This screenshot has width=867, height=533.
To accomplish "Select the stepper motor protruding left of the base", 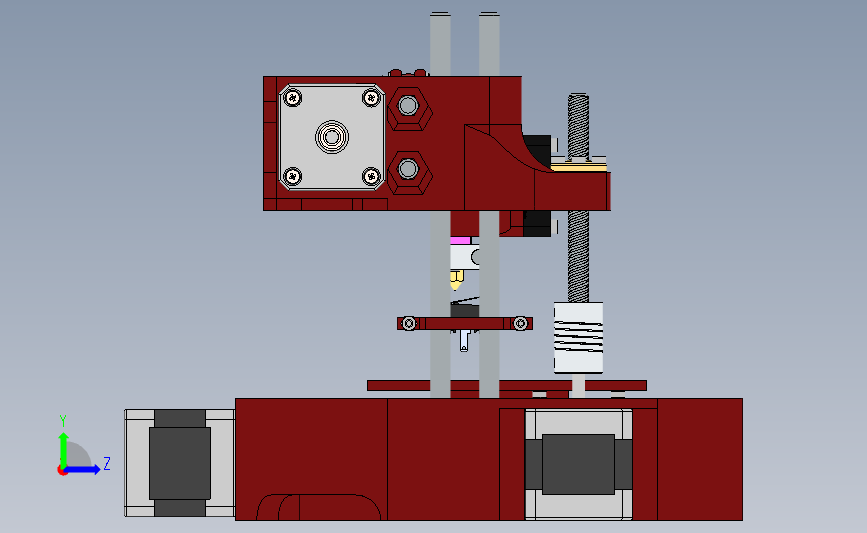I will pyautogui.click(x=180, y=463).
